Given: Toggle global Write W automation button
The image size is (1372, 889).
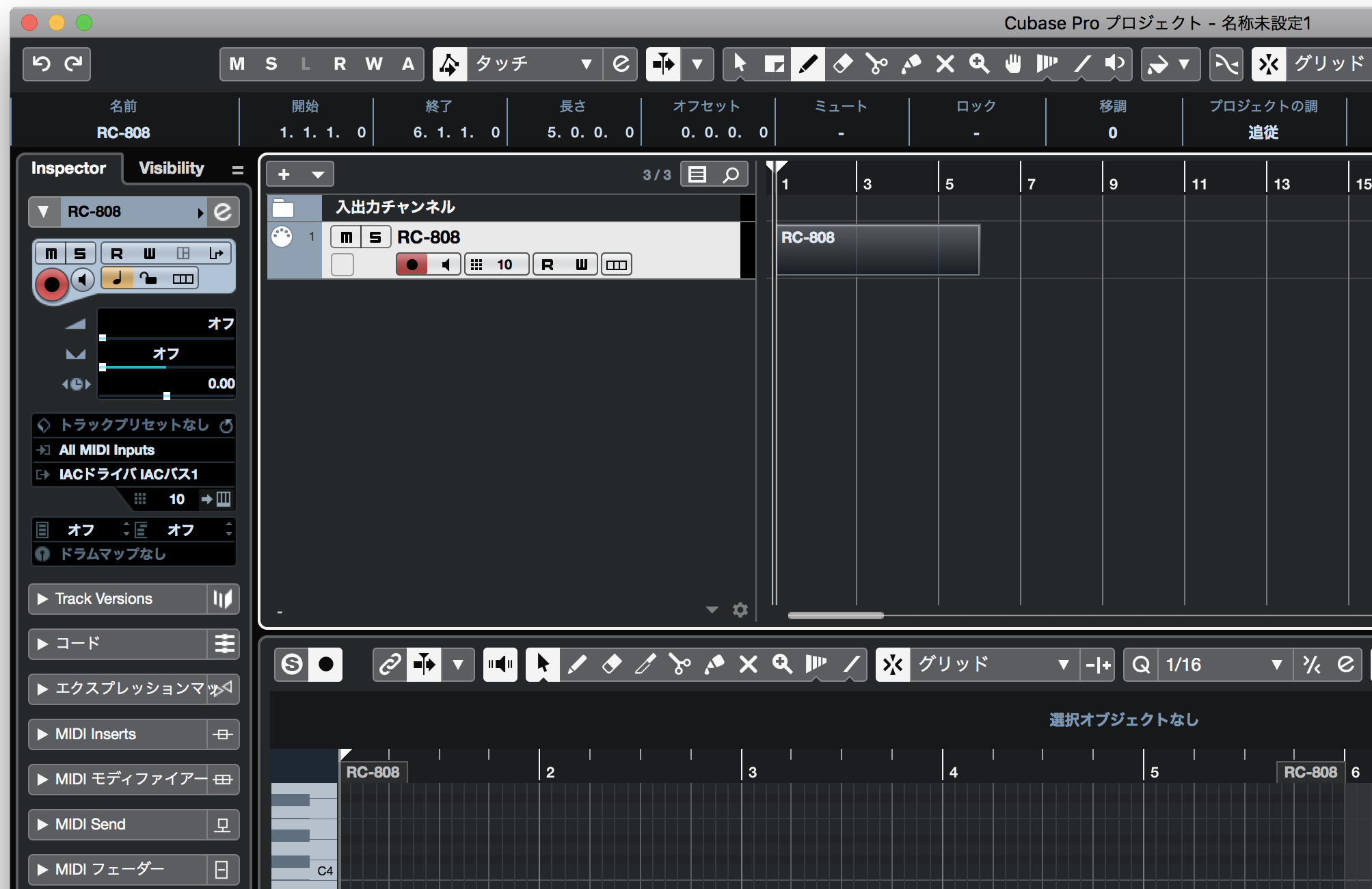Looking at the screenshot, I should [374, 64].
